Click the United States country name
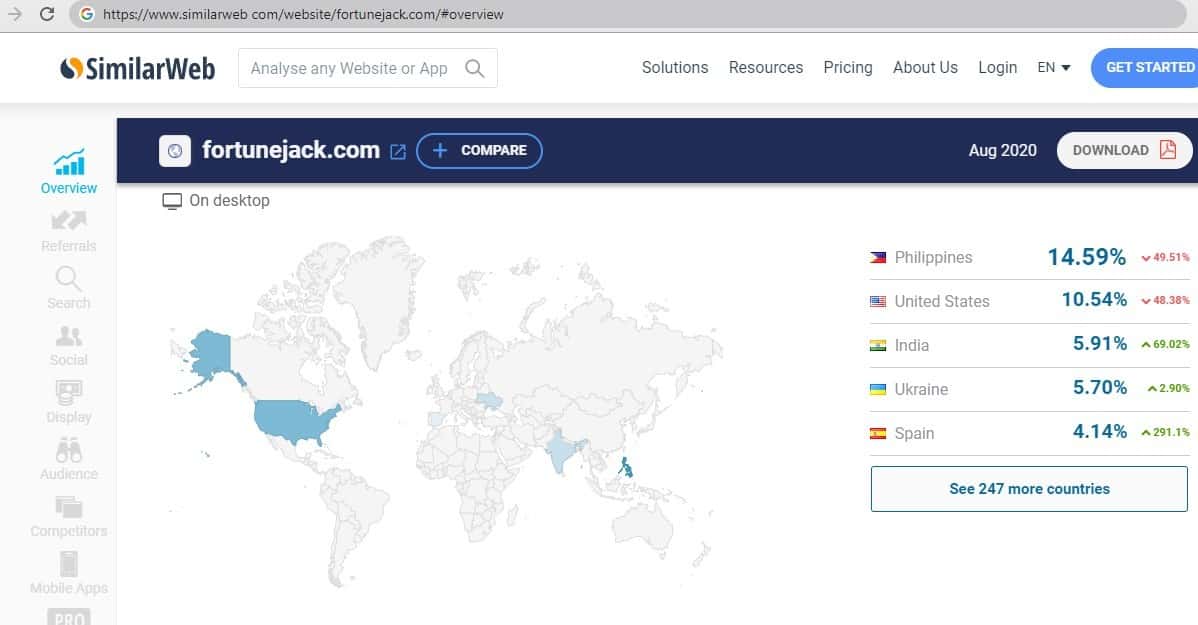 coord(941,301)
